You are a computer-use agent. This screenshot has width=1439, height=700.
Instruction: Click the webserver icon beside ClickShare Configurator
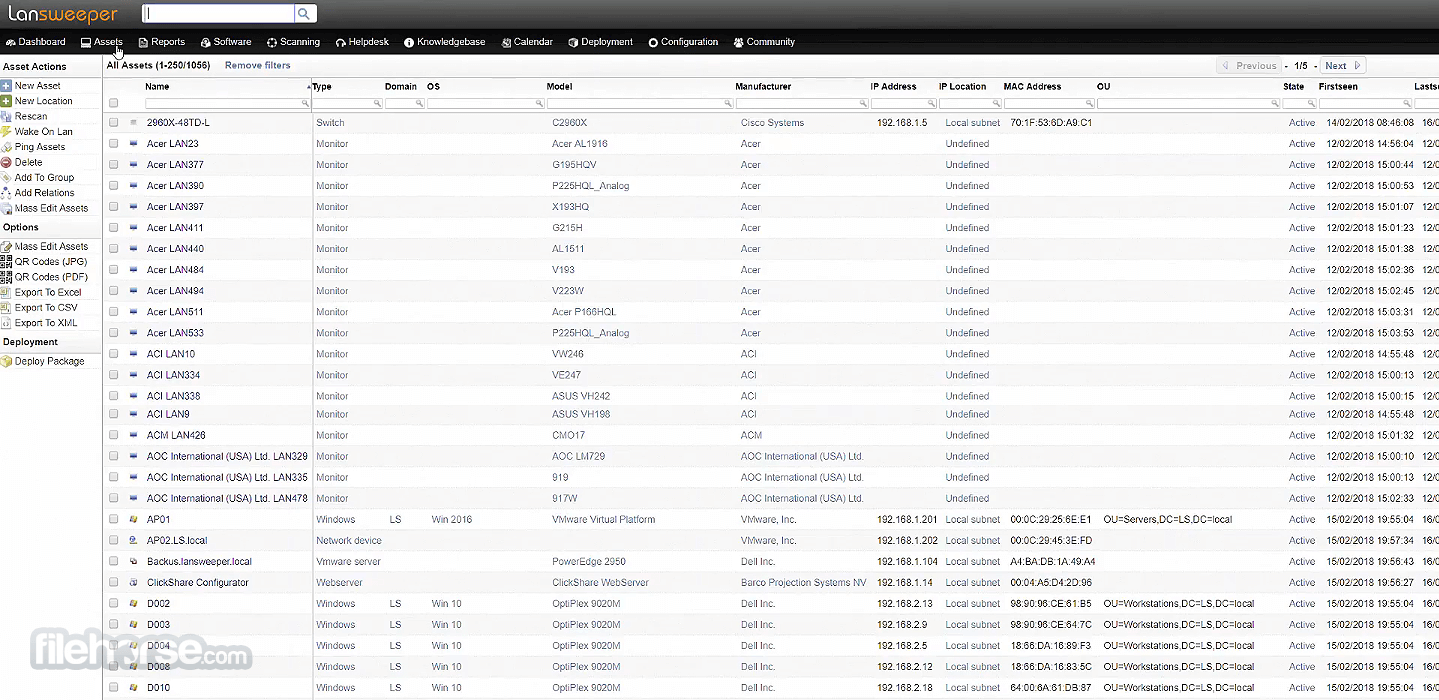click(133, 583)
